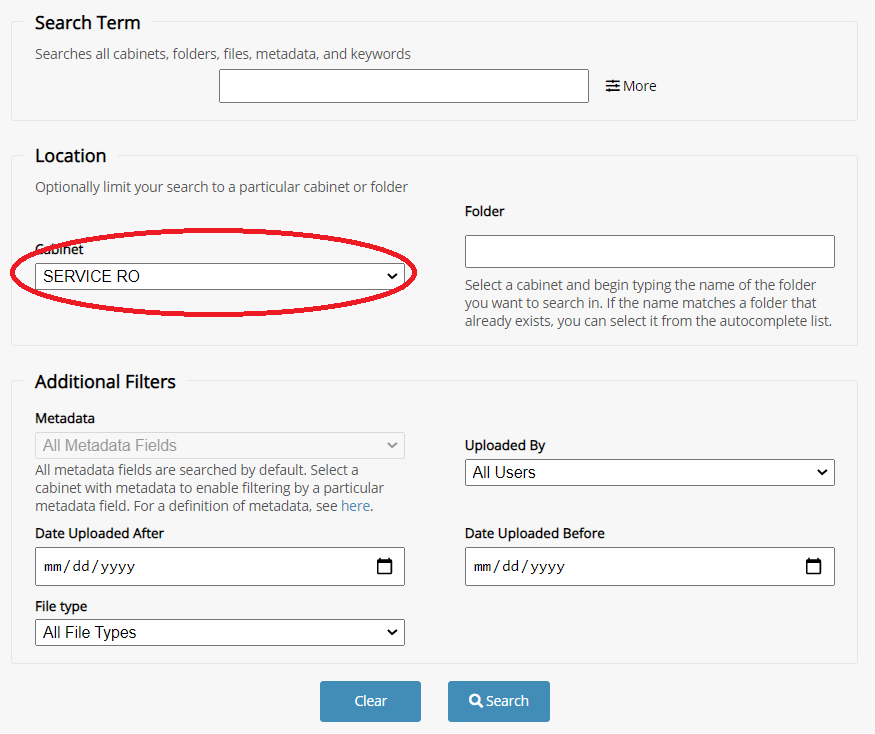
Task: Select month segment in Date Uploaded Before
Action: [x=483, y=567]
